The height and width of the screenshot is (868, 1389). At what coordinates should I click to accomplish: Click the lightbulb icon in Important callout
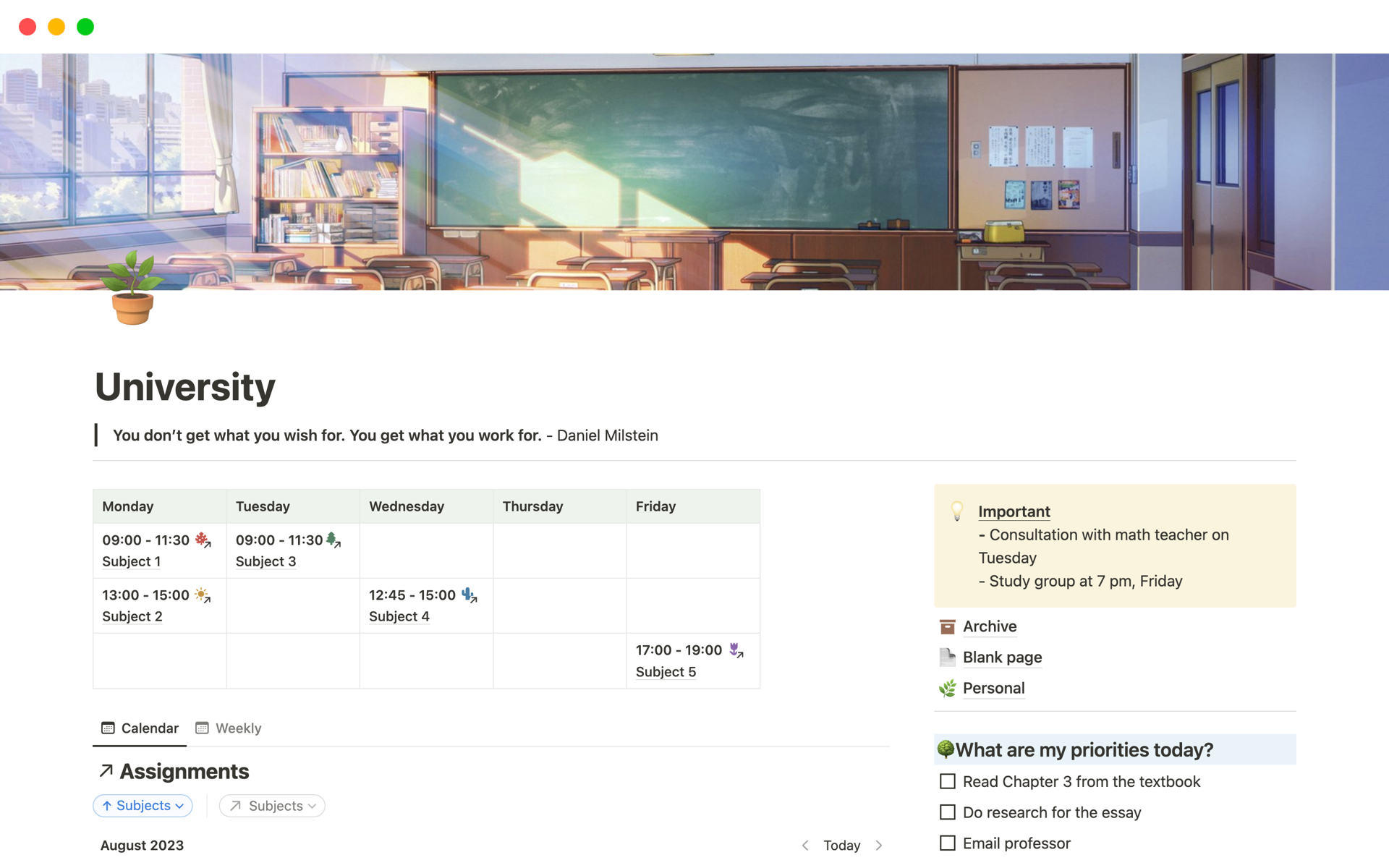pos(956,511)
